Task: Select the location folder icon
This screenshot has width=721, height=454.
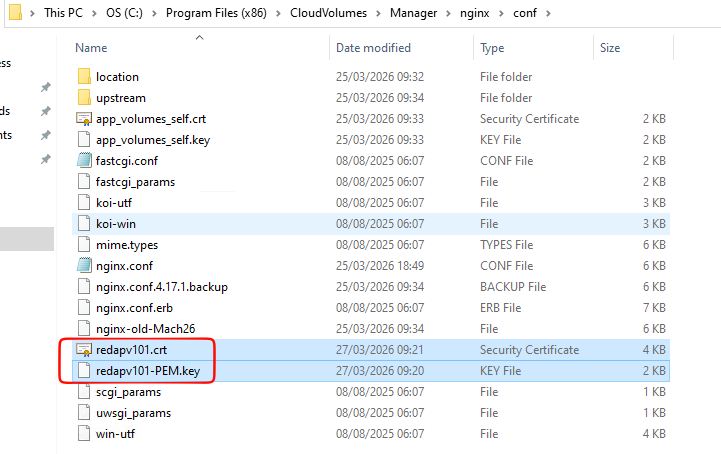Action: tap(84, 76)
